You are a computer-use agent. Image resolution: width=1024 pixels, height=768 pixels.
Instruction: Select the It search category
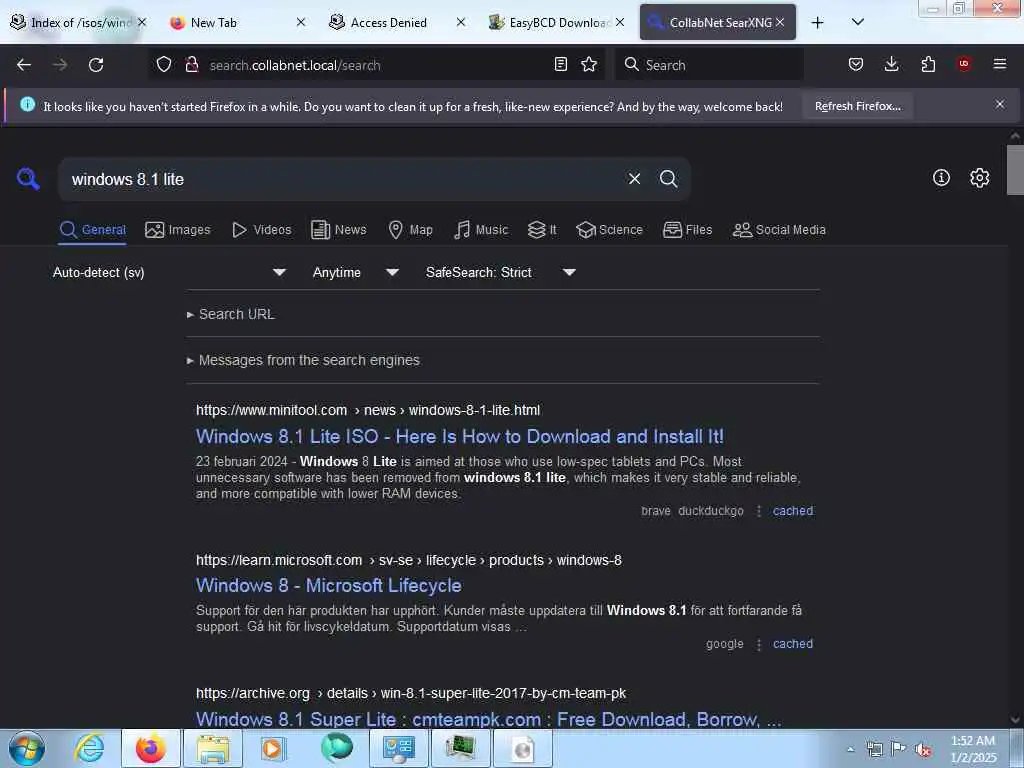(542, 230)
